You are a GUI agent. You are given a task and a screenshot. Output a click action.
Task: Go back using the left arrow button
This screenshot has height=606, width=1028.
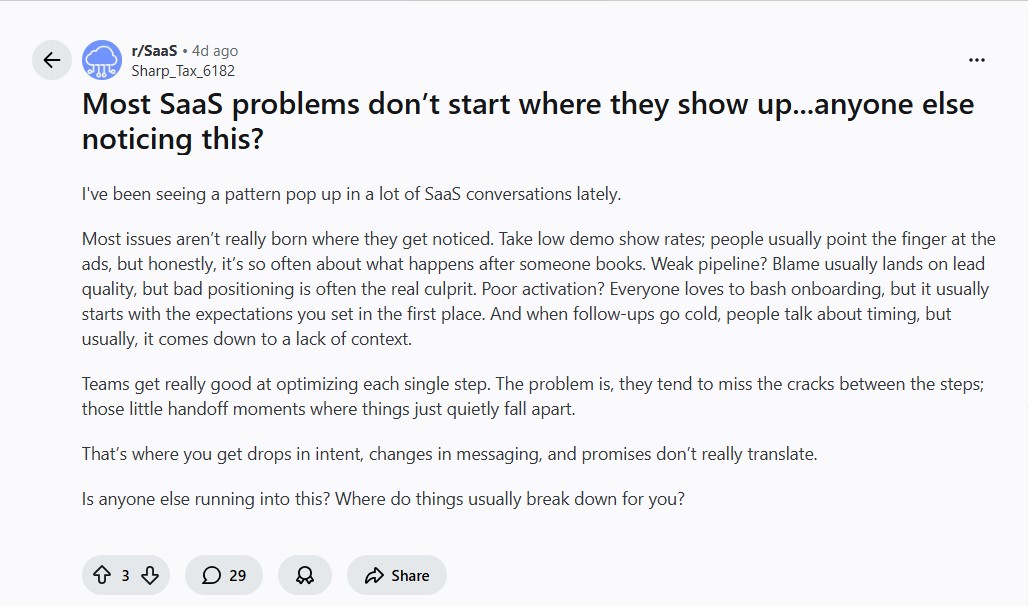coord(52,60)
